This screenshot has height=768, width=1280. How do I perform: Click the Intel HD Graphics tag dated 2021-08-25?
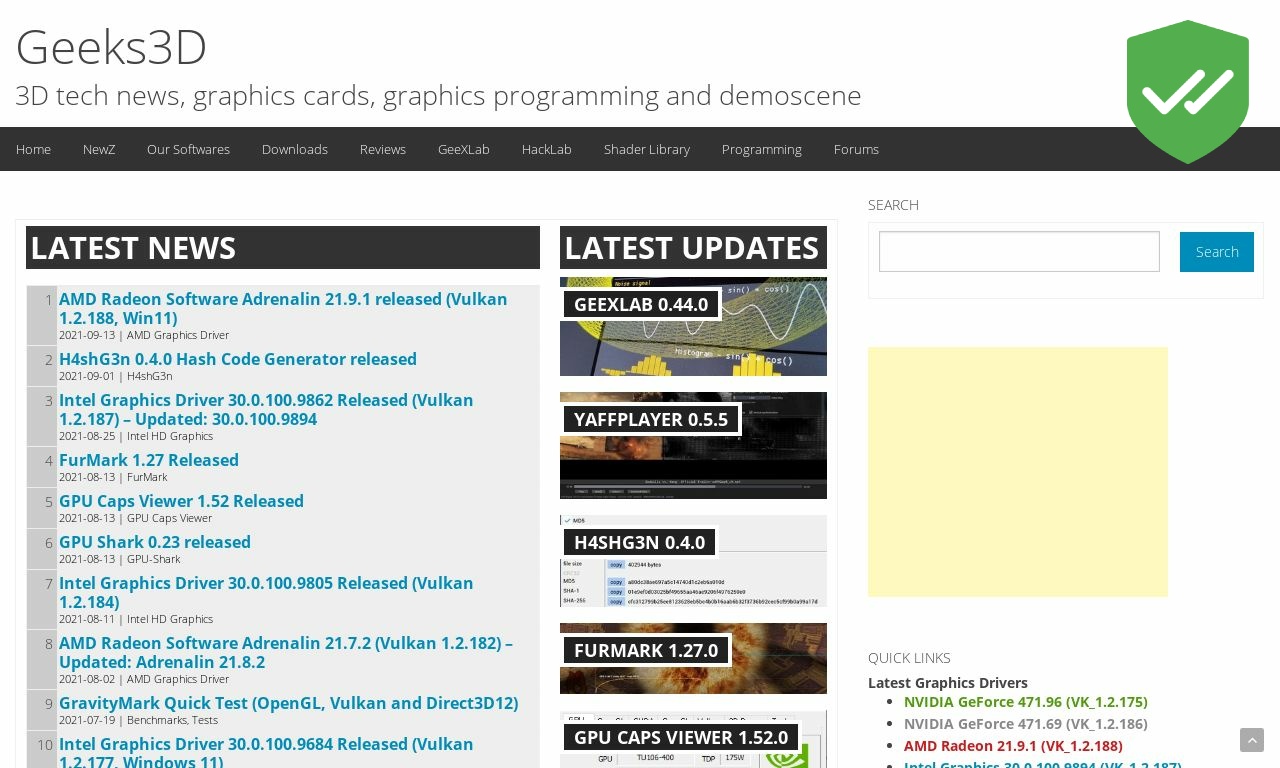[170, 436]
